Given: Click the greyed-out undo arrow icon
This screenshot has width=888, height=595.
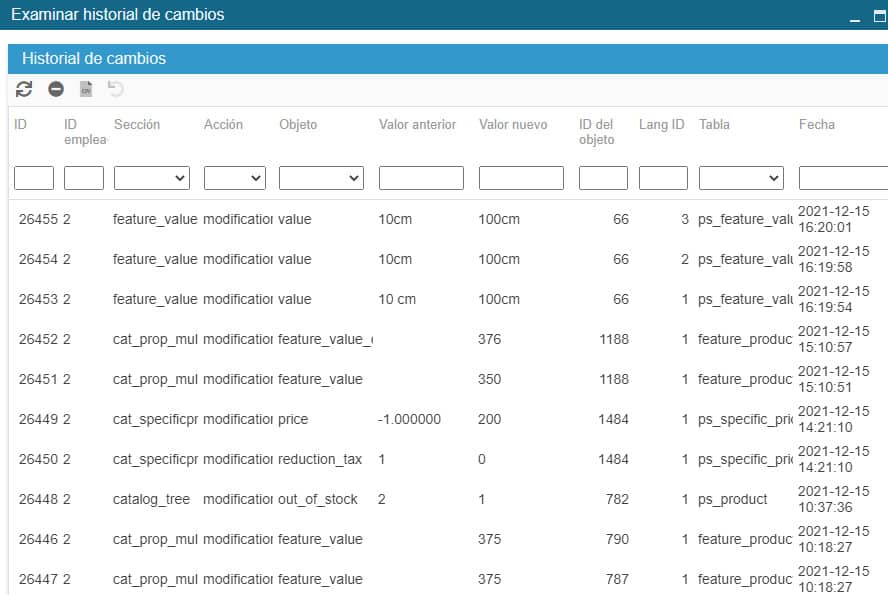Looking at the screenshot, I should 116,89.
